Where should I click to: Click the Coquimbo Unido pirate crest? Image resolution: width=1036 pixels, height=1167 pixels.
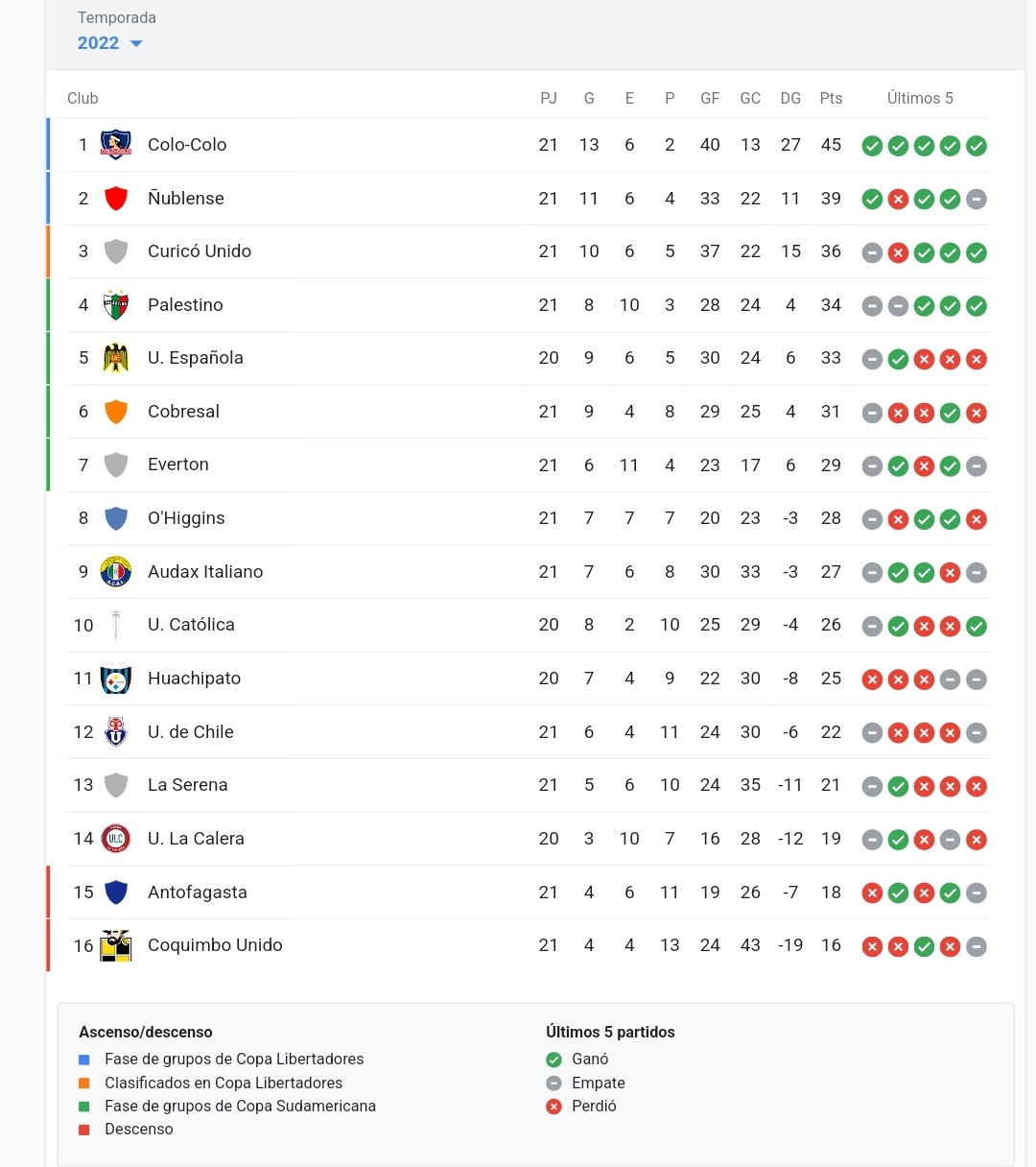click(116, 945)
